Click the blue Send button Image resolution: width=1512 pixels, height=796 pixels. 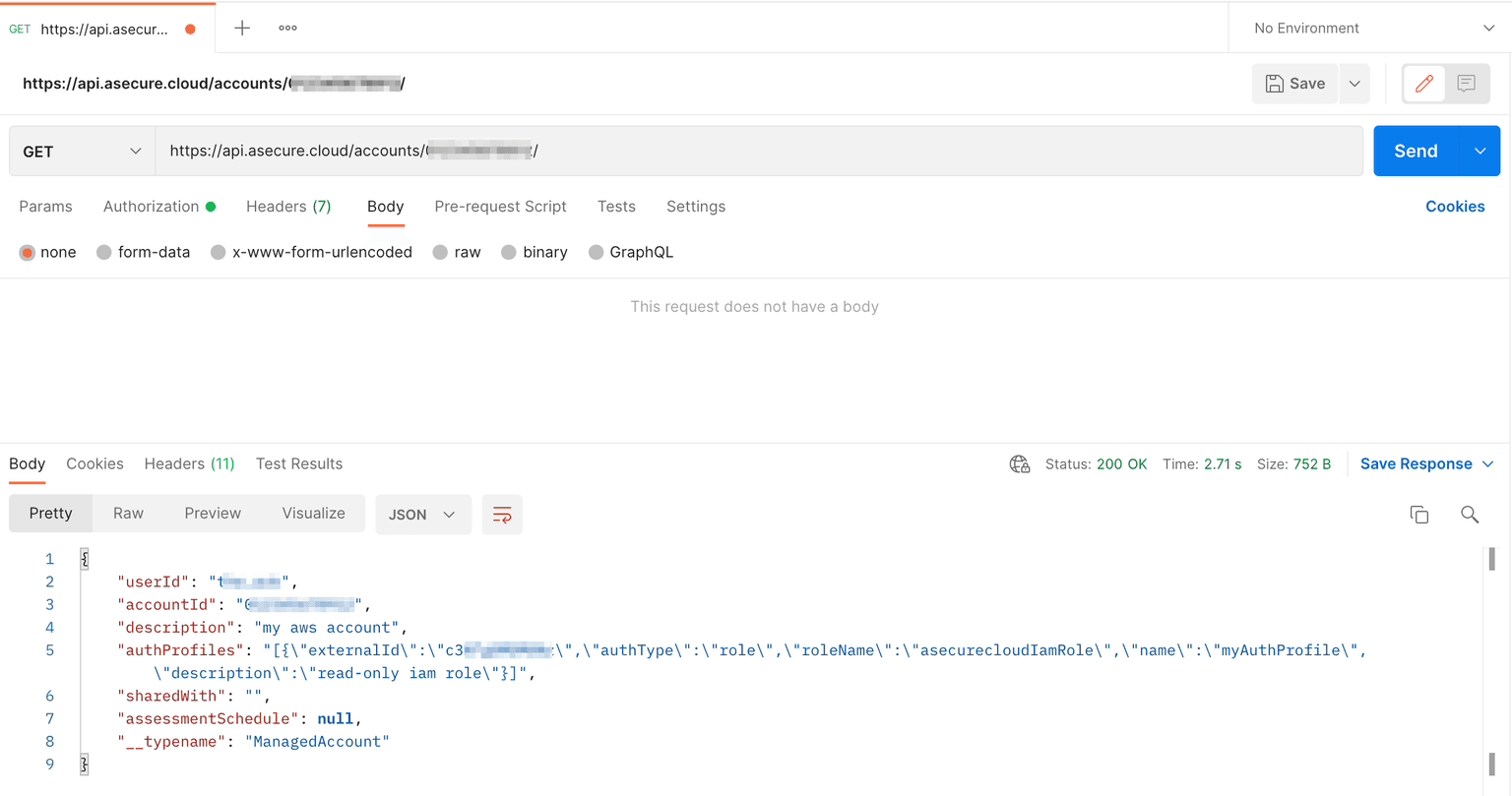click(x=1416, y=151)
